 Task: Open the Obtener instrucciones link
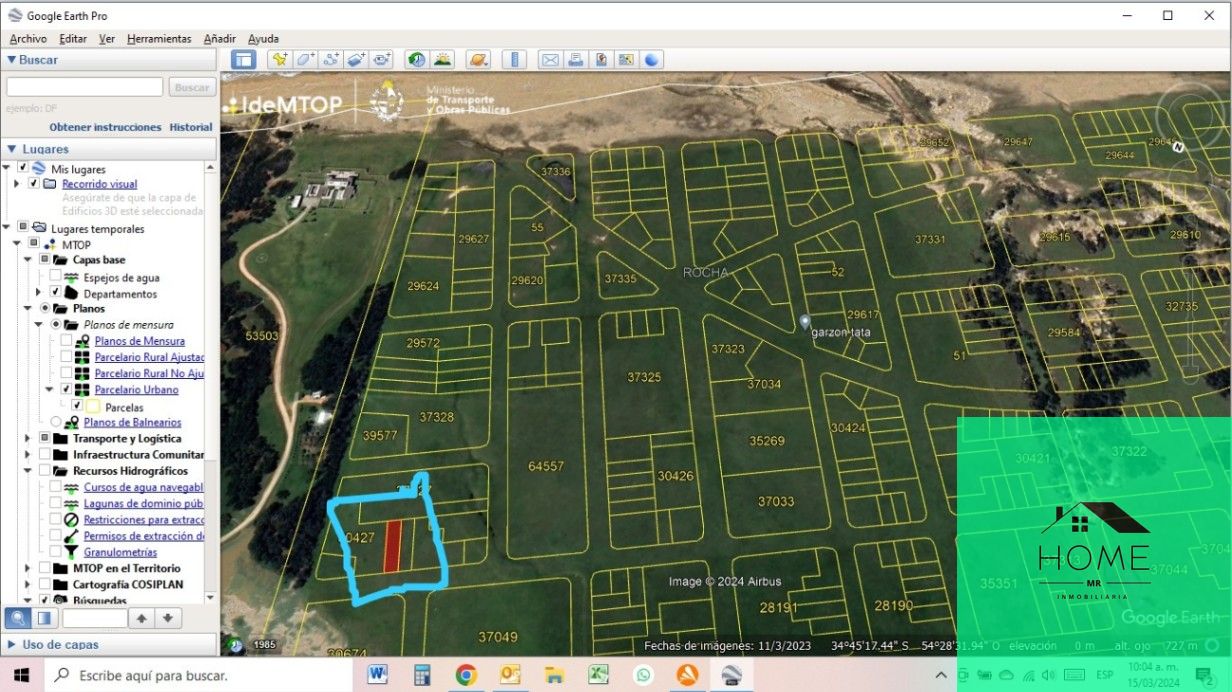coord(105,127)
